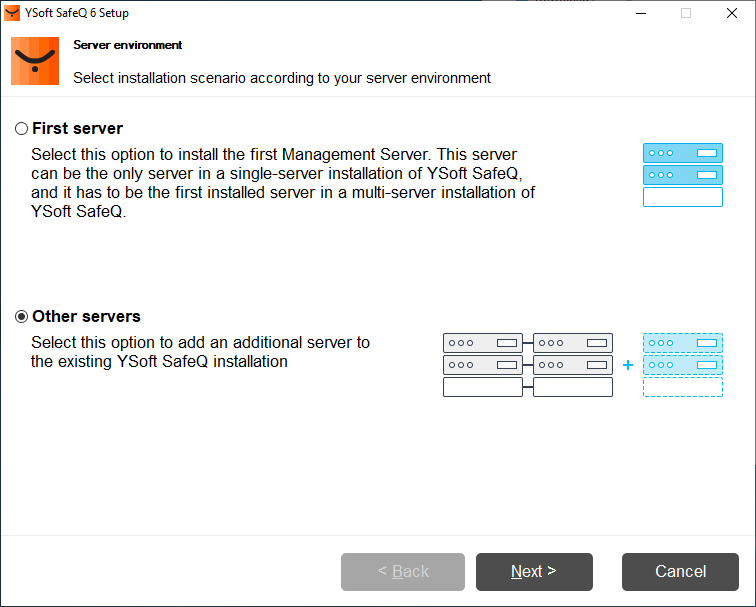This screenshot has width=756, height=607.
Task: Close the setup window with the X button
Action: (732, 13)
